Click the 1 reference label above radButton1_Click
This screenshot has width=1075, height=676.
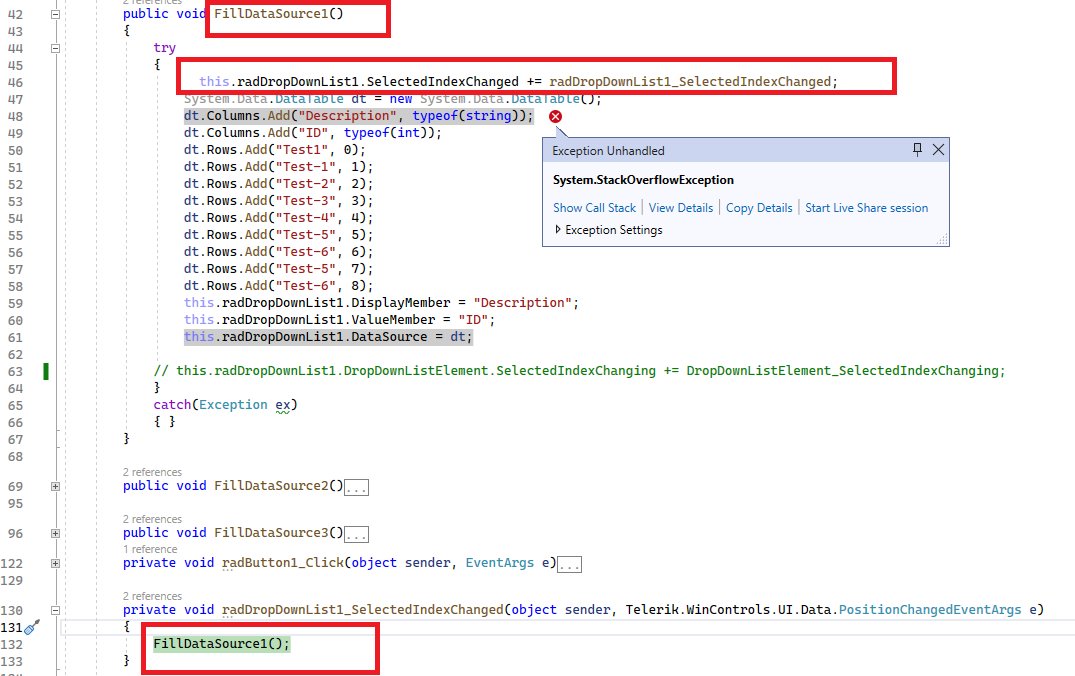click(148, 549)
